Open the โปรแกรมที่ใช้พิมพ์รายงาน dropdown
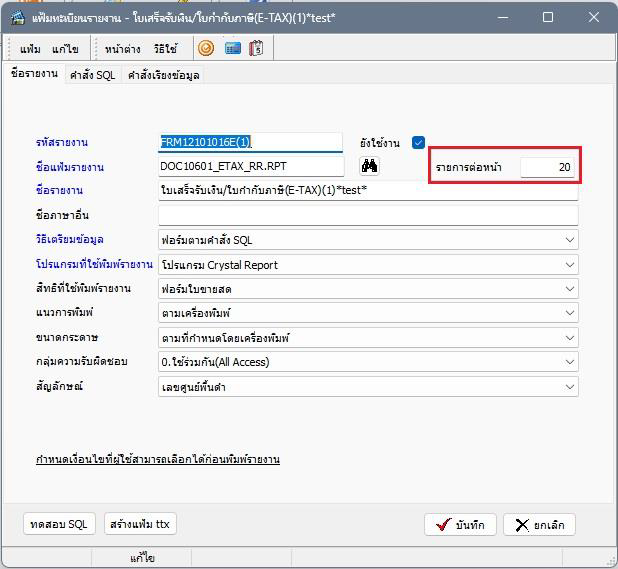Screen dimensions: 618x569 click(x=569, y=265)
